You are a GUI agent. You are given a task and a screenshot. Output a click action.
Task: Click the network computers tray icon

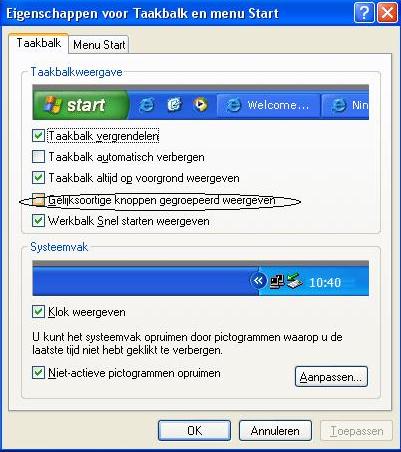[x=277, y=282]
